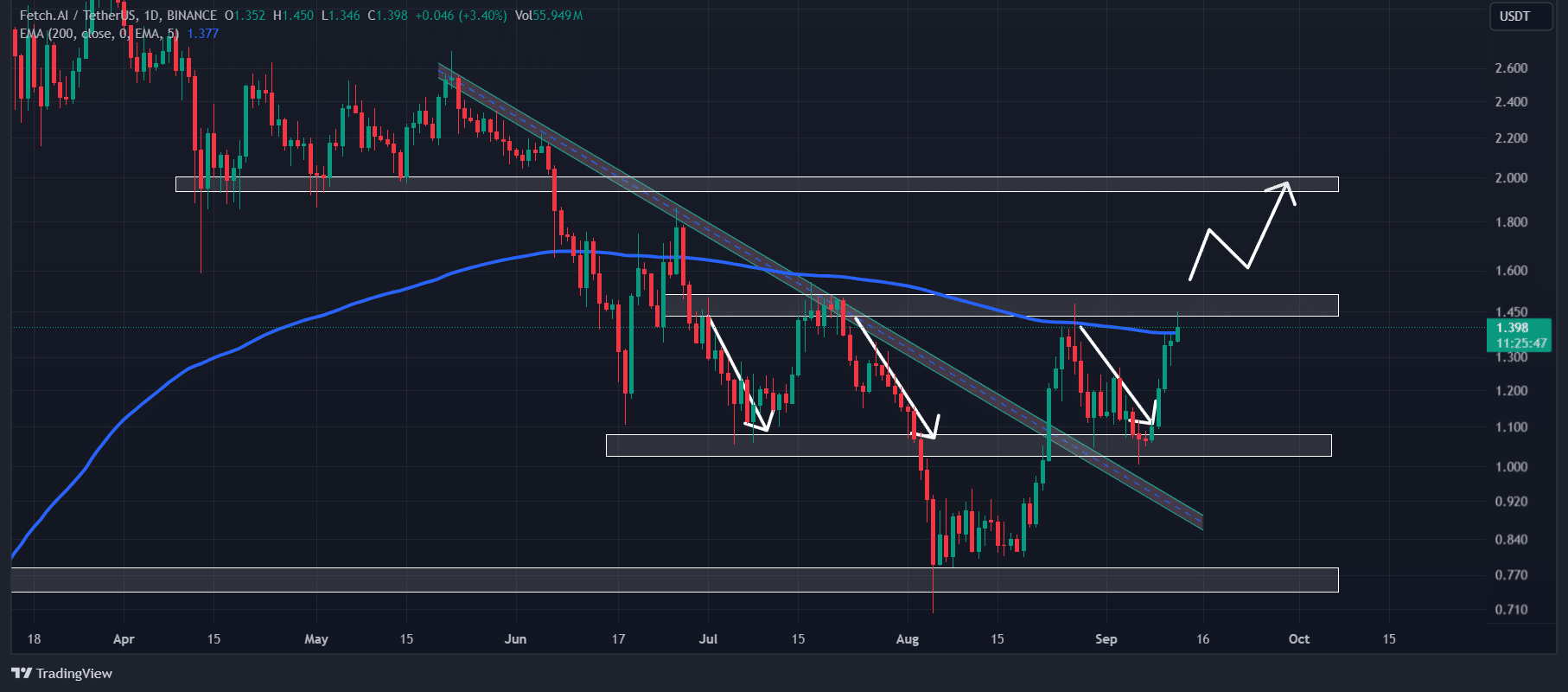Click the high value H1.450
This screenshot has height=692, width=1568.
coord(293,16)
